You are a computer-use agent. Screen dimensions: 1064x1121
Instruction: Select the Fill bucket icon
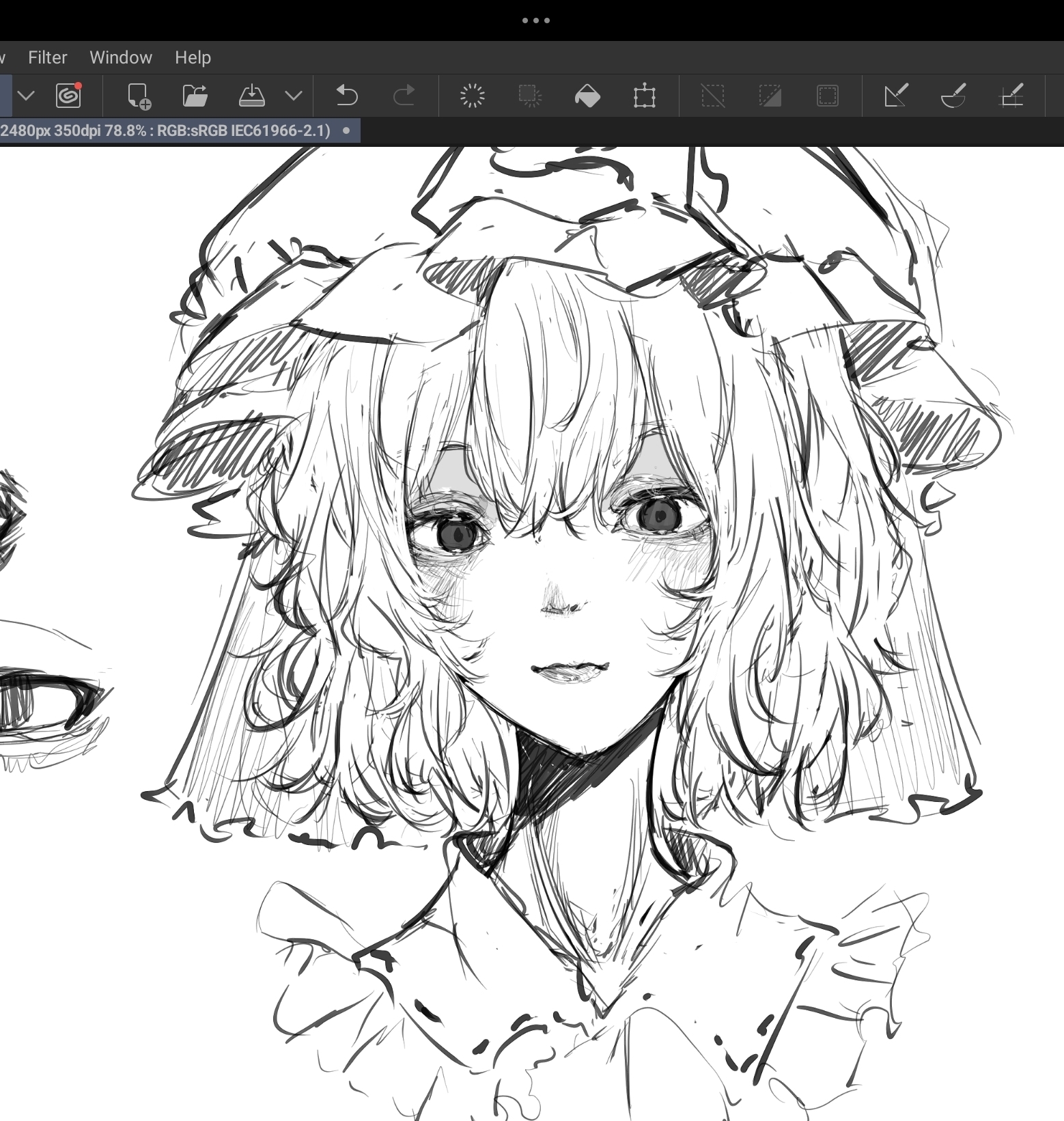coord(587,96)
